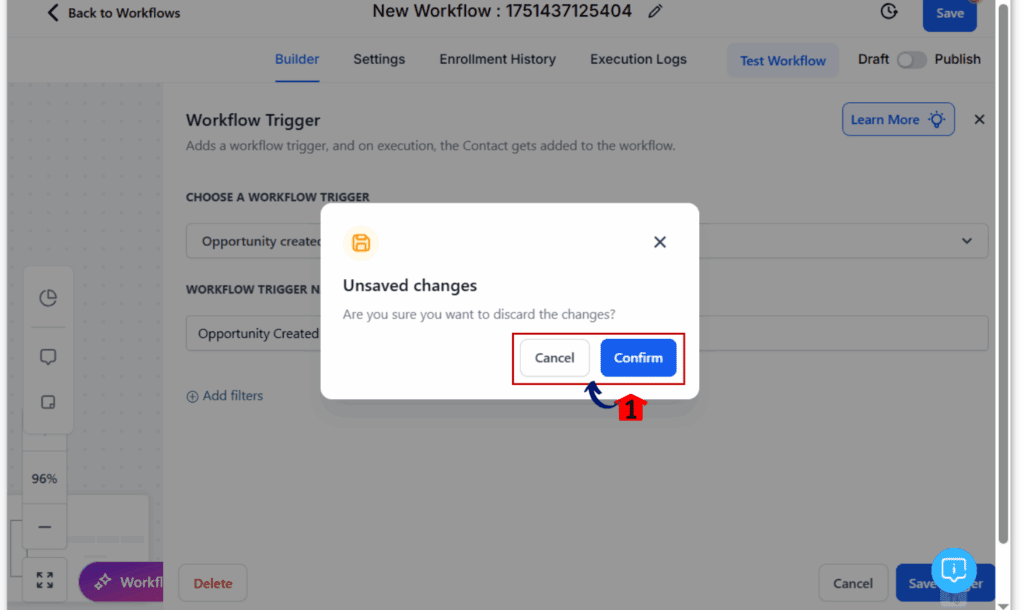Screen dimensions: 1024x610
Task: Switch to the Builder tab
Action: point(296,59)
